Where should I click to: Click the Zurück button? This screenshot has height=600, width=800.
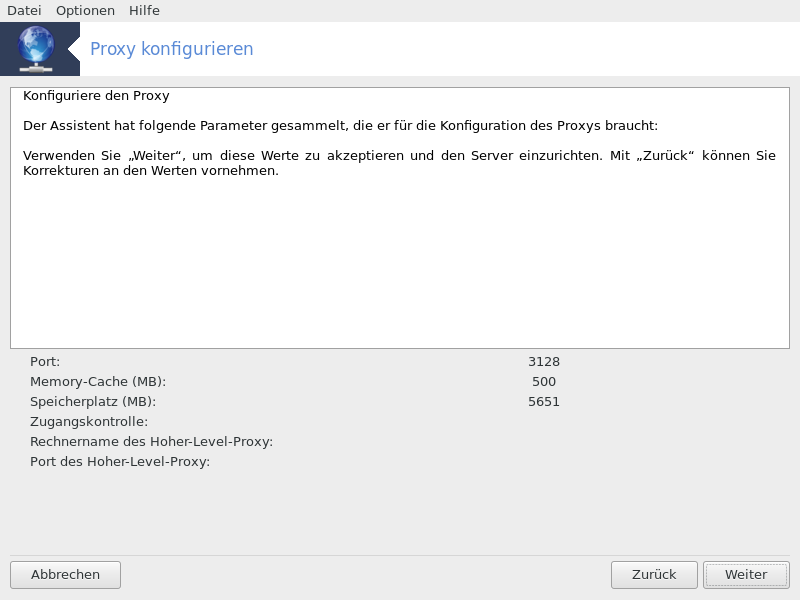click(654, 575)
